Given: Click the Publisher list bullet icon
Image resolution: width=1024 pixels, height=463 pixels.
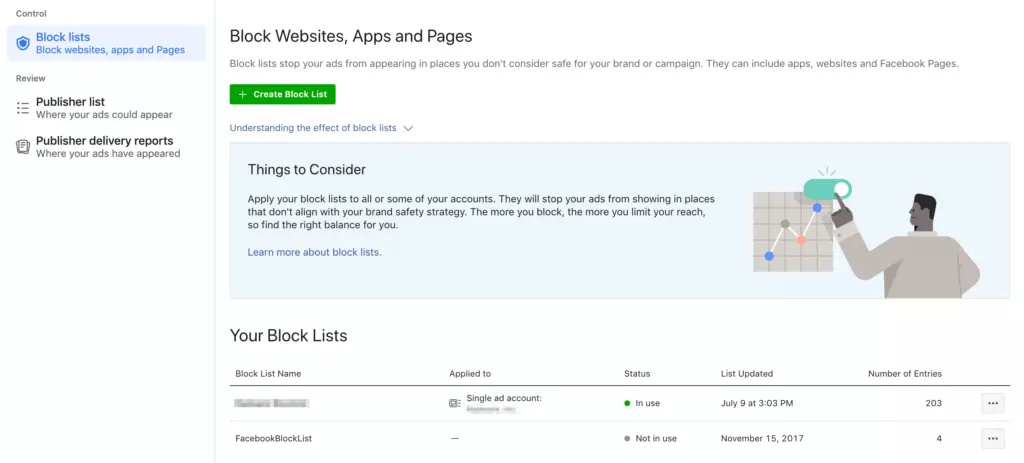Looking at the screenshot, I should click(23, 108).
